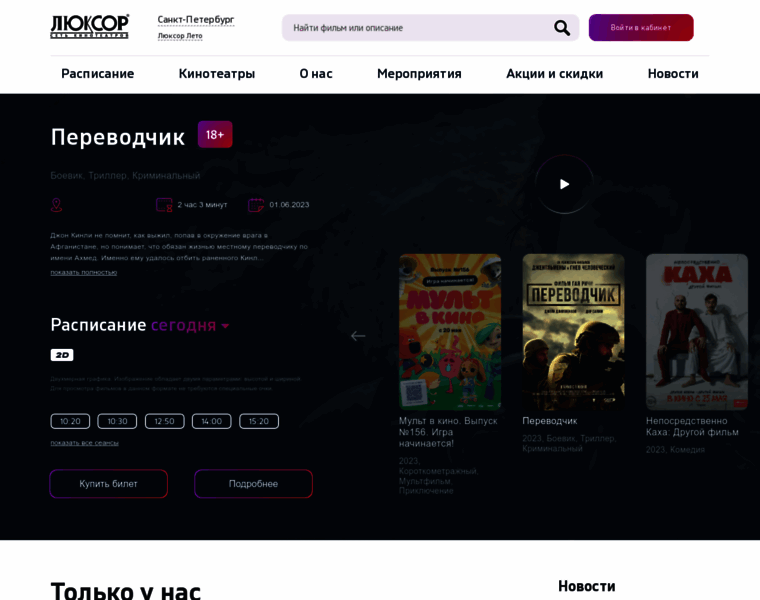Open the Каха poster thumbnail
This screenshot has height=600, width=760.
pyautogui.click(x=697, y=332)
